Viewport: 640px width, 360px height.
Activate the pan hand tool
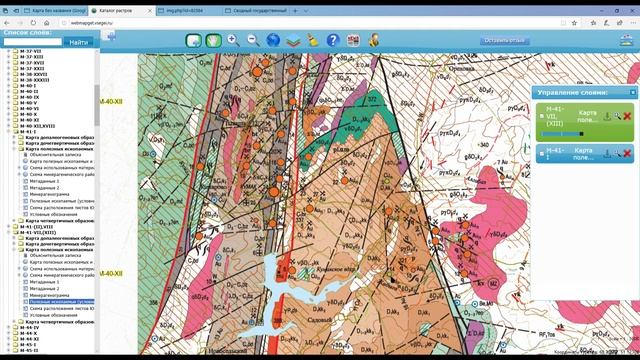pyautogui.click(x=213, y=40)
